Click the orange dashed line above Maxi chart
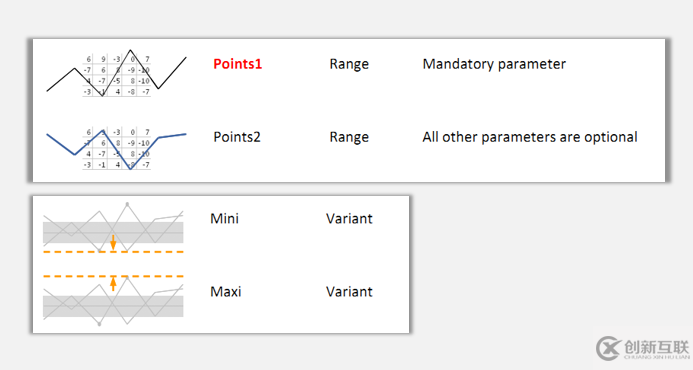 [x=113, y=276]
